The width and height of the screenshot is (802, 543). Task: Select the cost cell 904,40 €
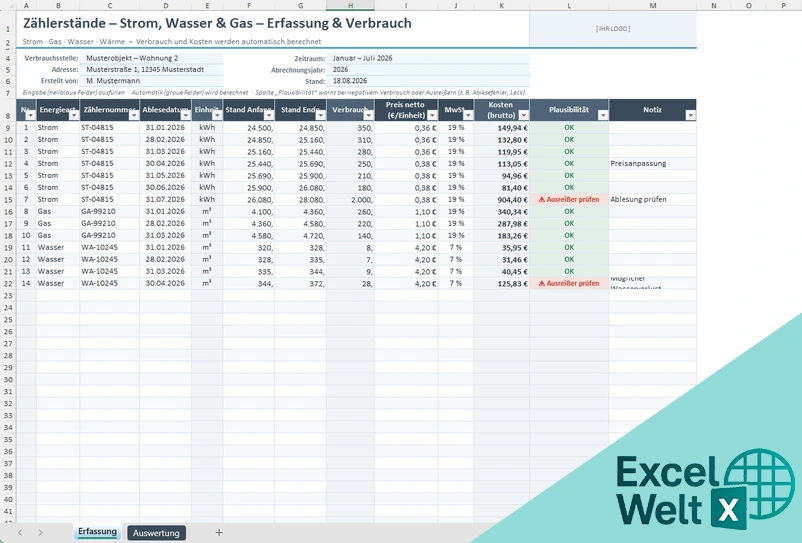502,199
